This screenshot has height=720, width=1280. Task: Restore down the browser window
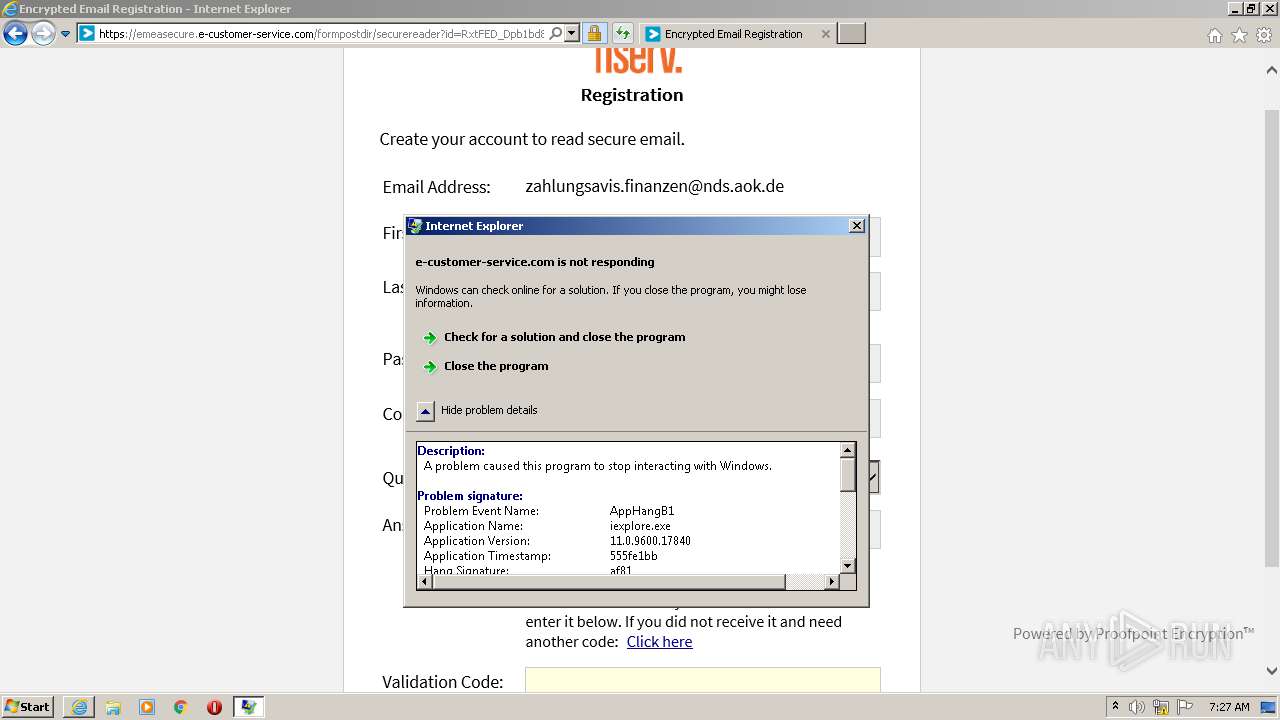1251,8
